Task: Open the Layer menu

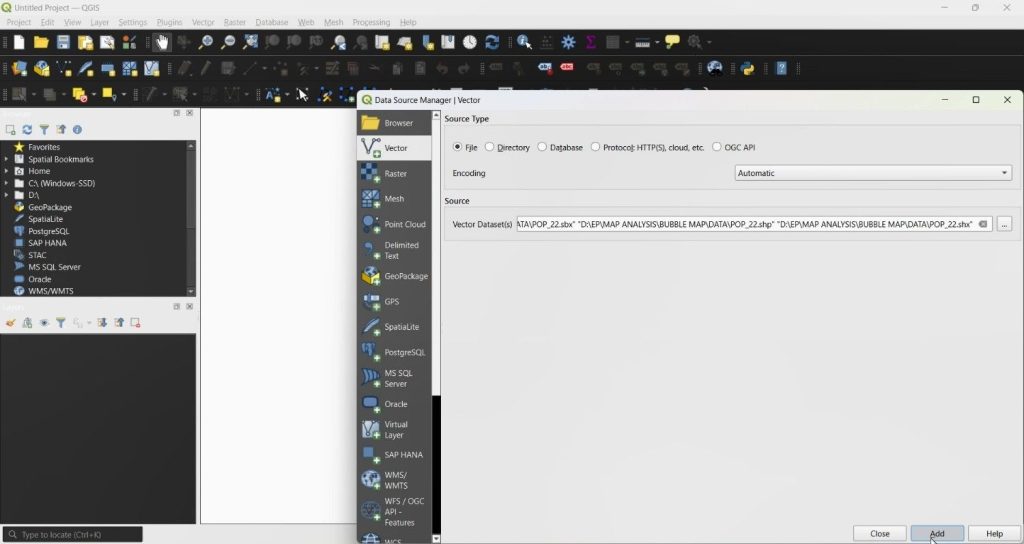Action: (99, 22)
